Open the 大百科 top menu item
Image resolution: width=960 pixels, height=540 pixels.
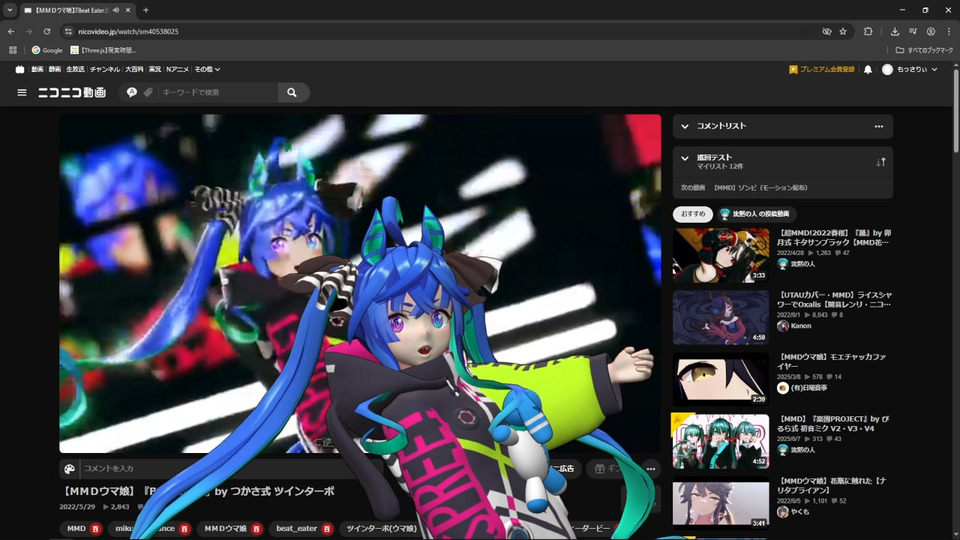click(134, 69)
